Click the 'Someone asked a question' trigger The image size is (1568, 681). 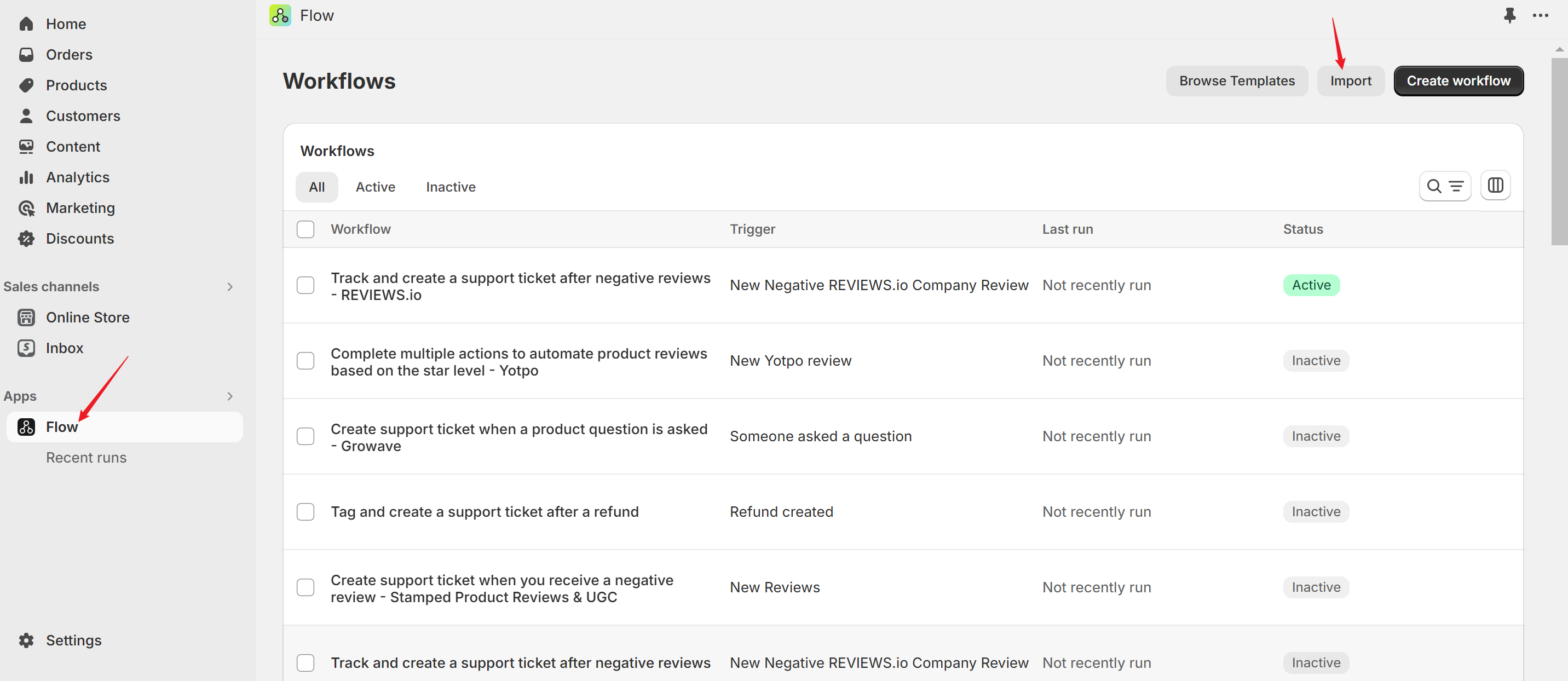821,436
